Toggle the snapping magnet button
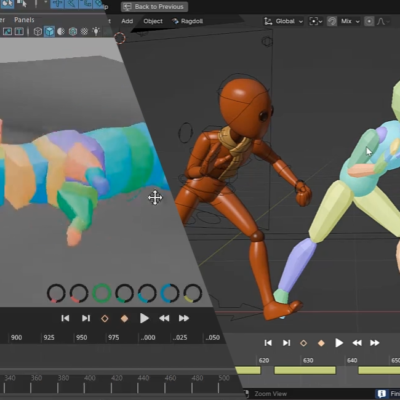 coord(332,21)
